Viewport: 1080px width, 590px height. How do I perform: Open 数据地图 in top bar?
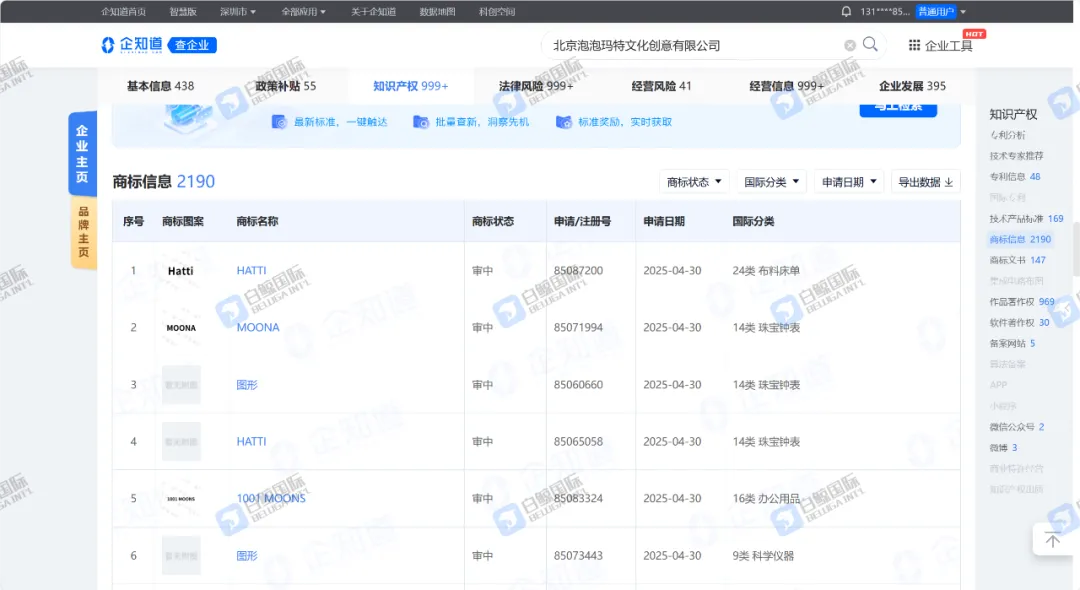click(437, 12)
